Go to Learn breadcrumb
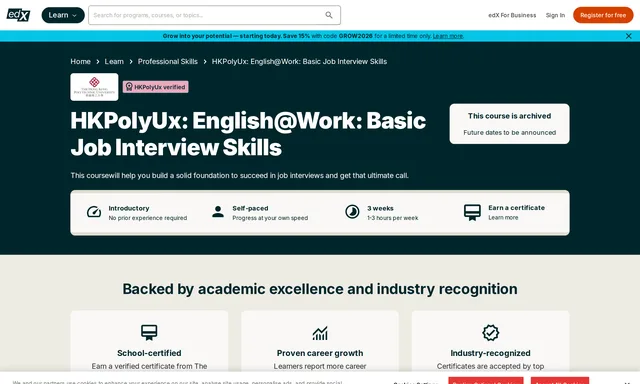Image resolution: width=640 pixels, height=384 pixels. [x=114, y=62]
